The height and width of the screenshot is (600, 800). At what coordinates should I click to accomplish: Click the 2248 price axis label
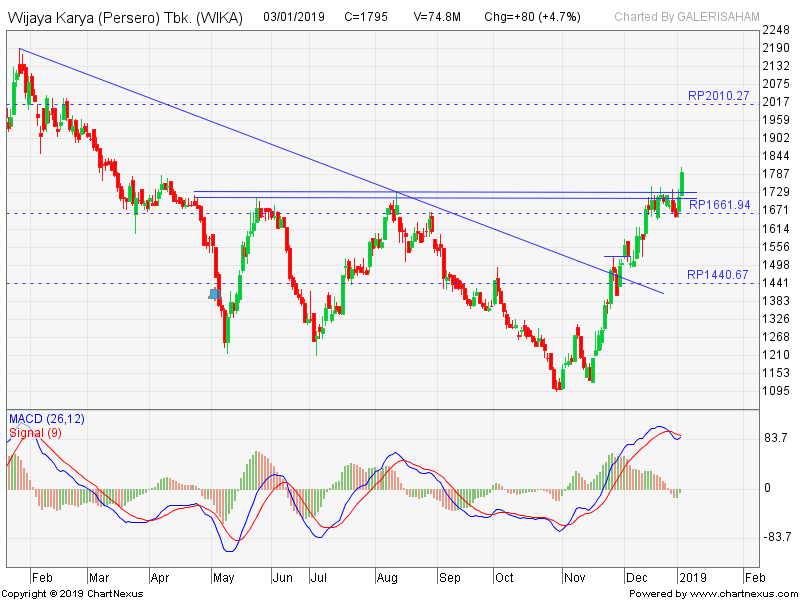[x=776, y=30]
